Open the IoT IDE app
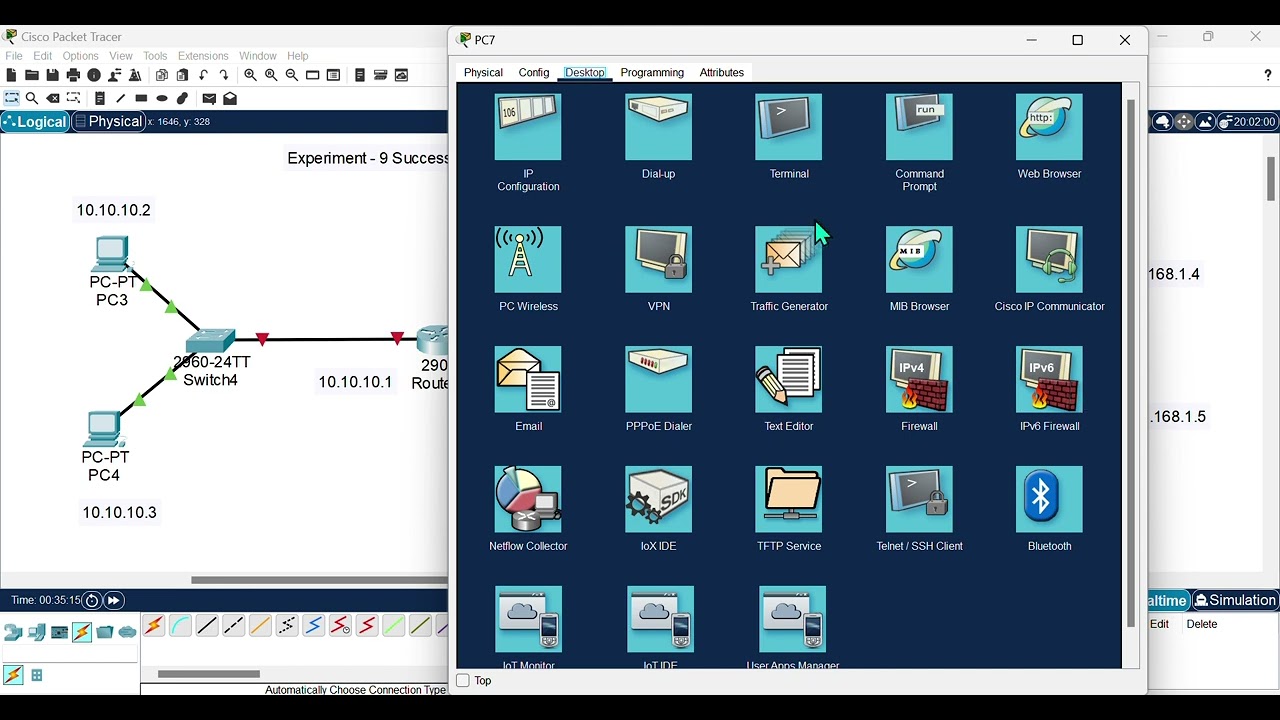 [660, 619]
